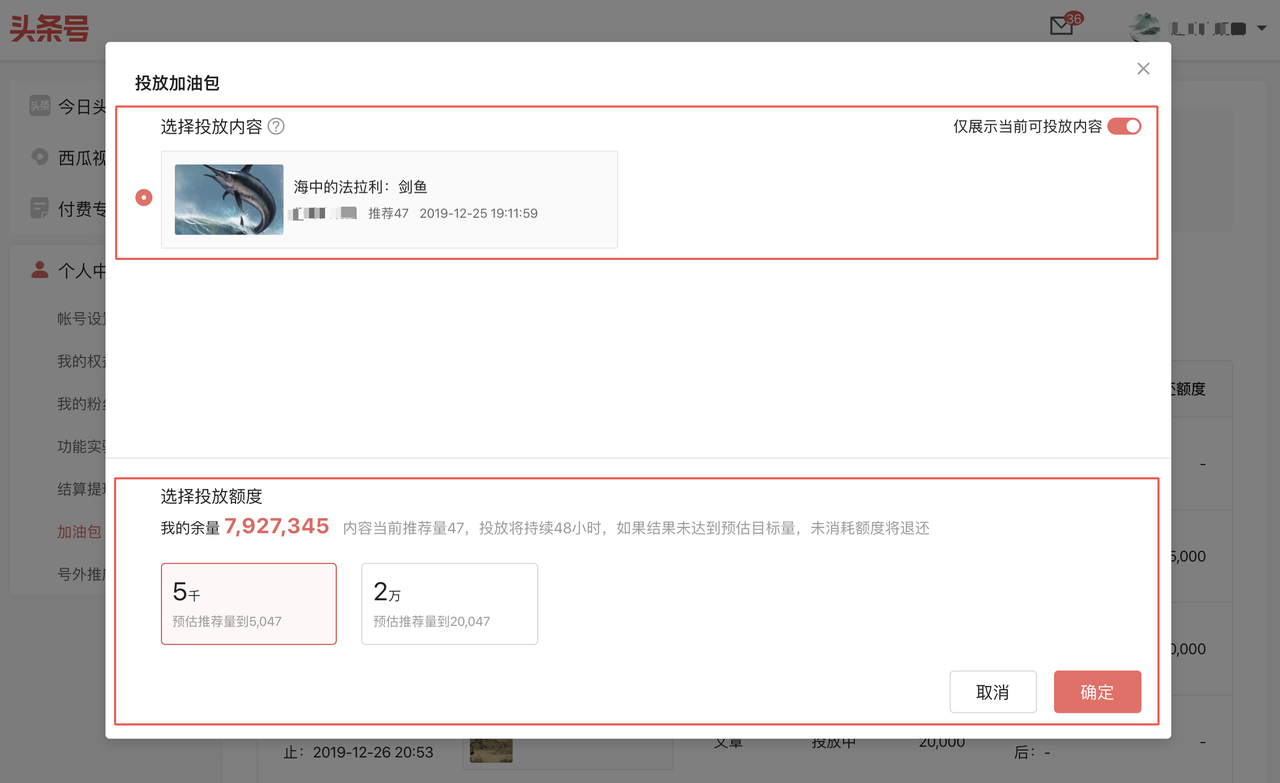Open 帐号设置 in the sidebar menu
Image resolution: width=1280 pixels, height=783 pixels.
pos(82,318)
